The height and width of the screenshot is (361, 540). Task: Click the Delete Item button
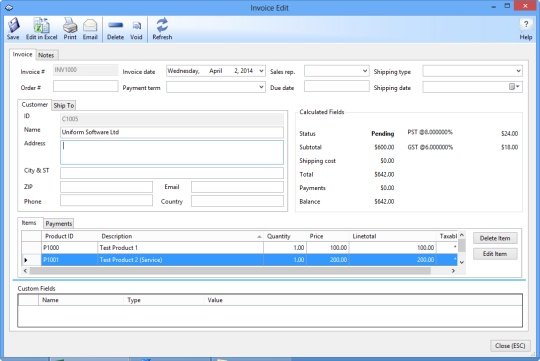tap(495, 238)
